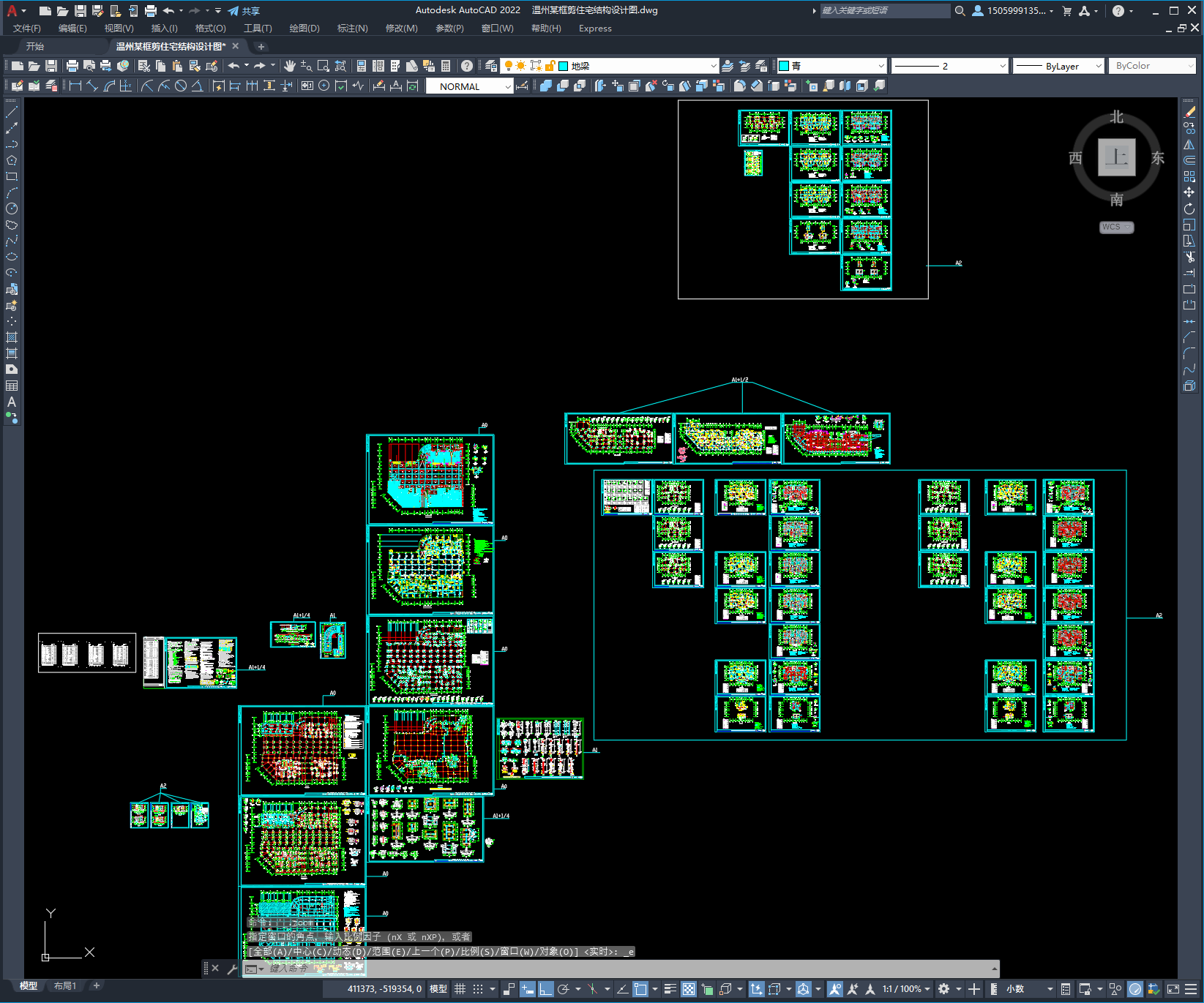Expand the 1:1 / 100% annotation scale dropdown
Viewport: 1204px width, 1003px height.
[x=906, y=989]
